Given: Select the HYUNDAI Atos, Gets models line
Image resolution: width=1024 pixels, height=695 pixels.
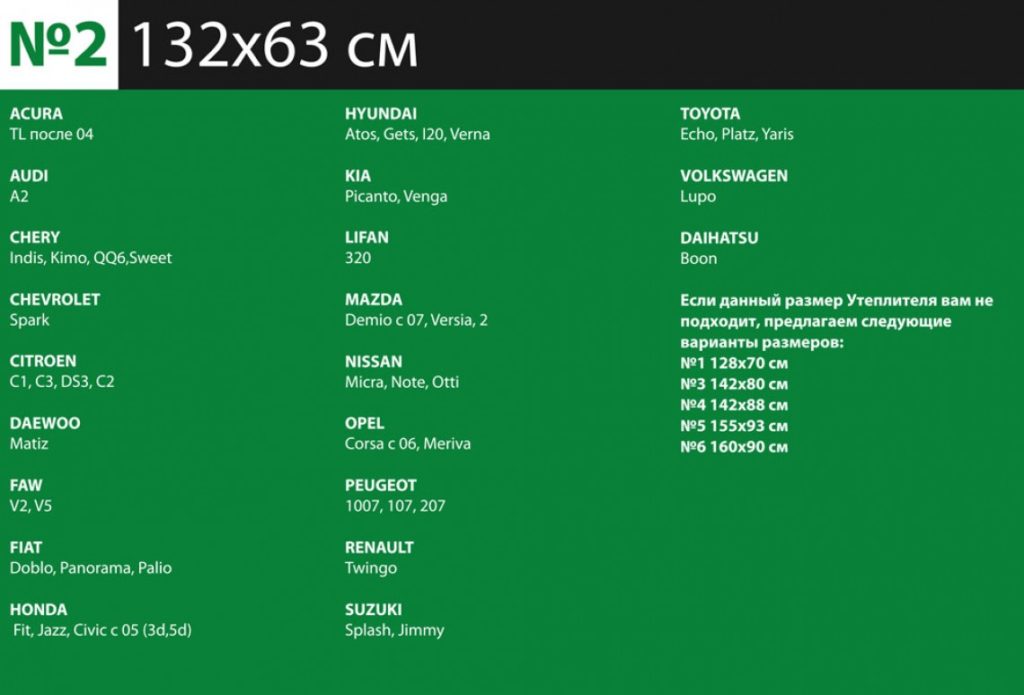Looking at the screenshot, I should pos(417,135).
